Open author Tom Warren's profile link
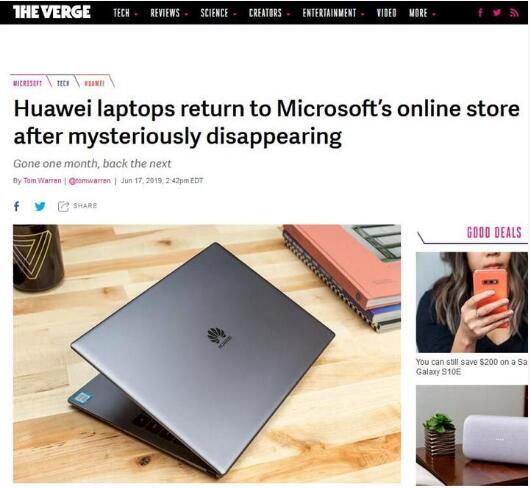 coord(42,180)
